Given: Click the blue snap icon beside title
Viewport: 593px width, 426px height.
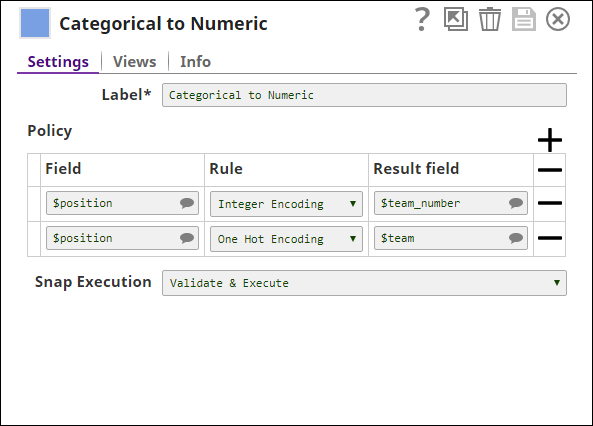Looking at the screenshot, I should (x=35, y=23).
